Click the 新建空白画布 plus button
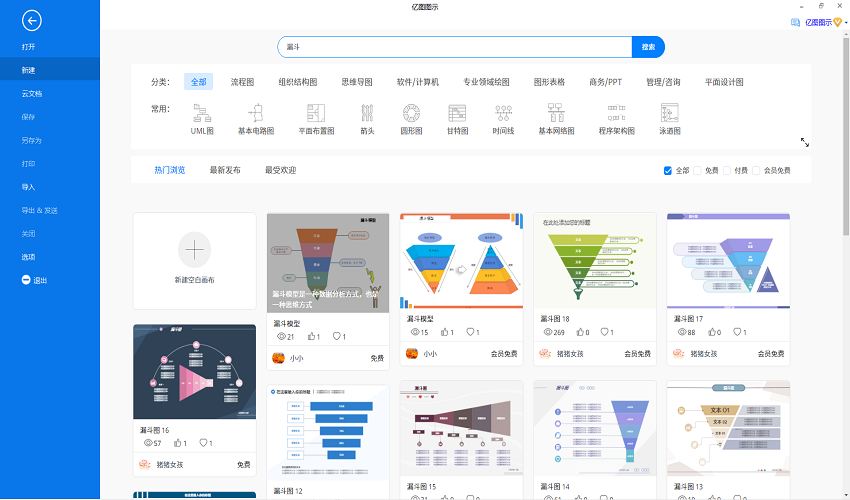The image size is (850, 500). tap(194, 248)
